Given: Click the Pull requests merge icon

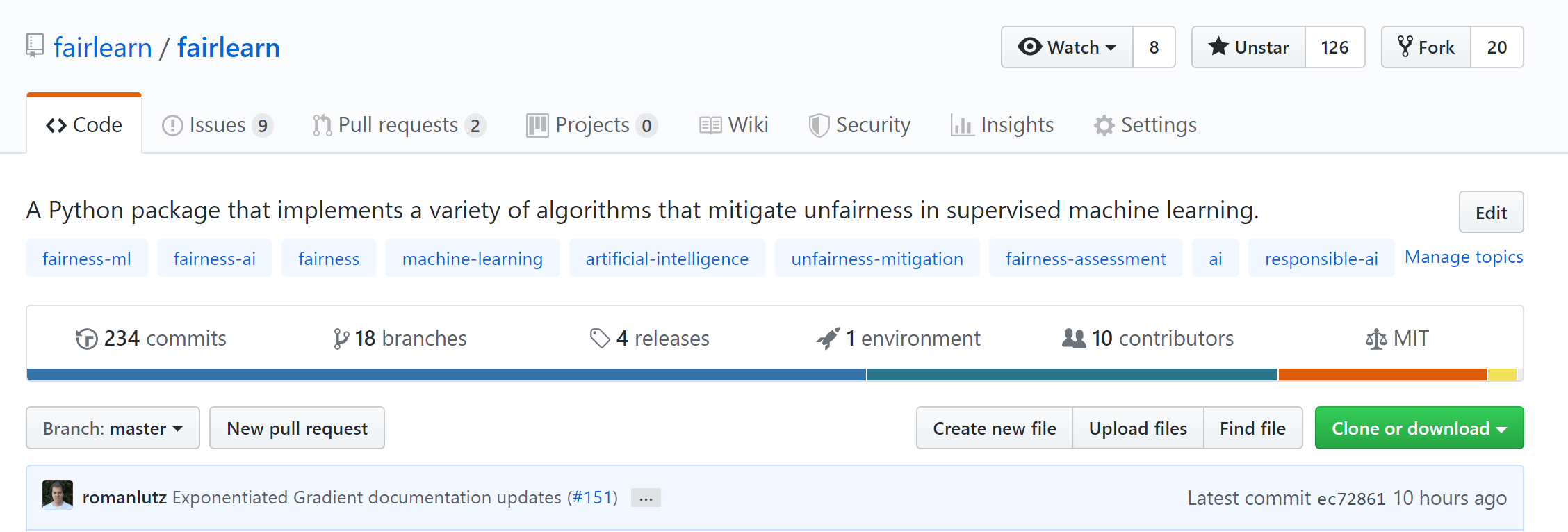Looking at the screenshot, I should click(x=322, y=125).
